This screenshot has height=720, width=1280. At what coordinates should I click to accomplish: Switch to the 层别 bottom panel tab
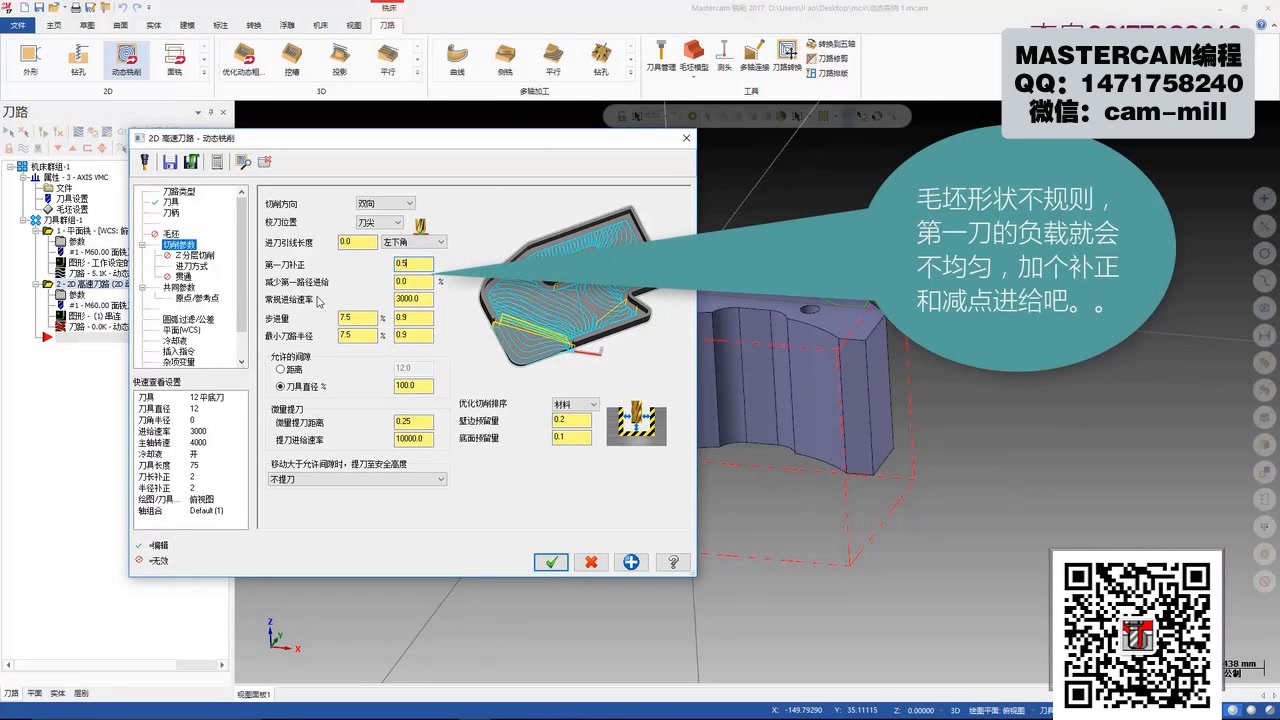pos(81,693)
